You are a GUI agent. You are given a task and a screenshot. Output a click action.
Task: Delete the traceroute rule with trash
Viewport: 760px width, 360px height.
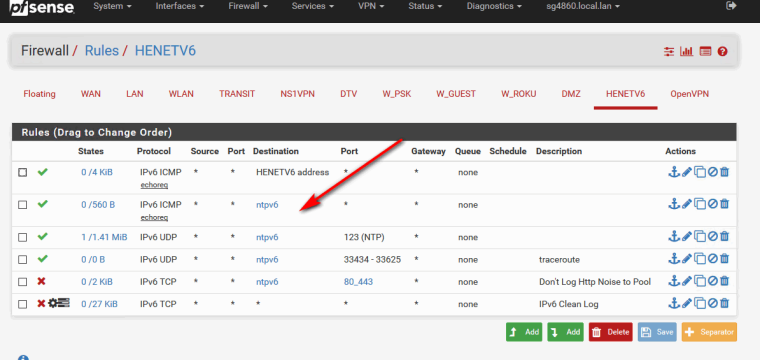[724, 259]
